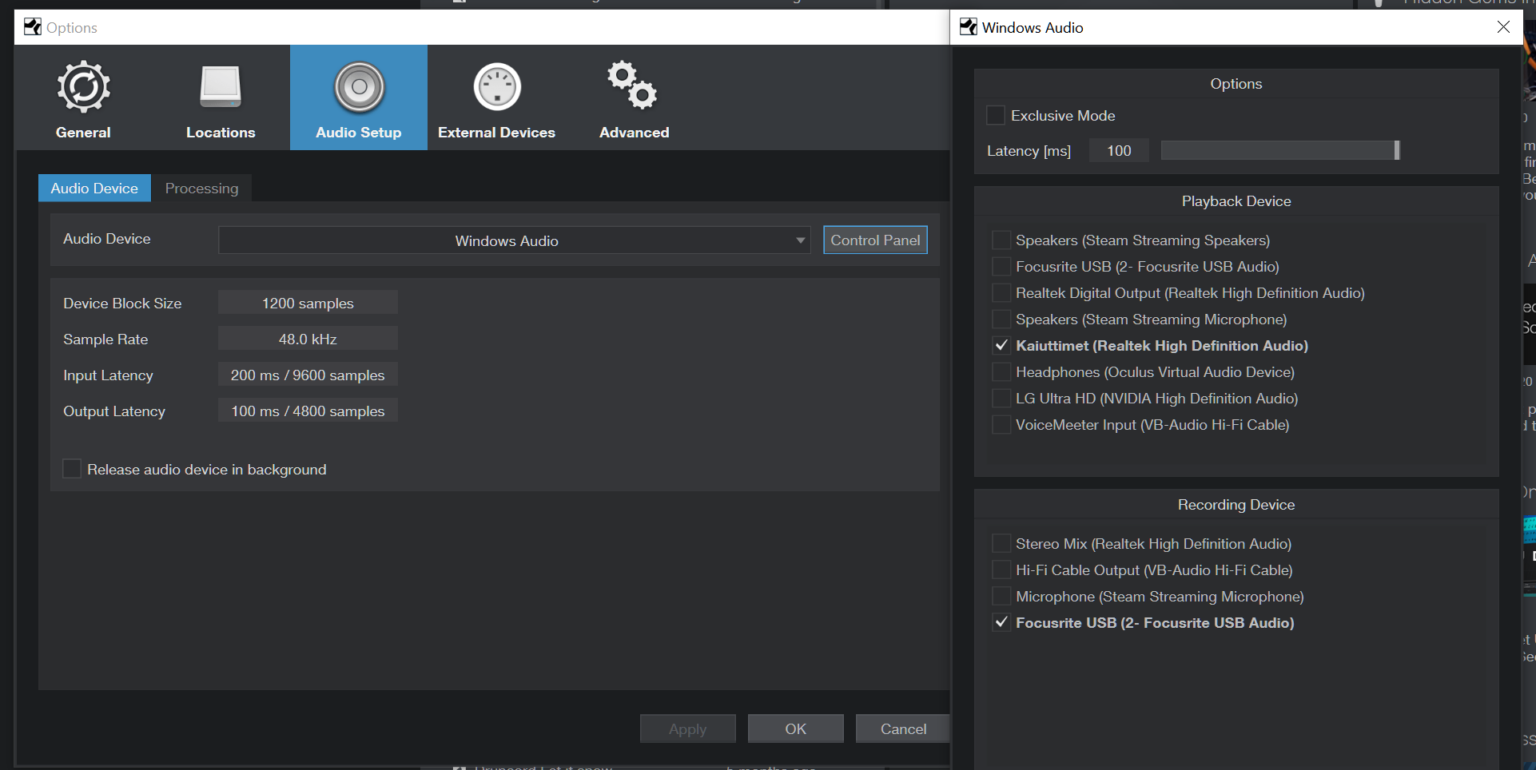Expand the Audio Device dropdown
The image size is (1536, 770).
point(514,241)
